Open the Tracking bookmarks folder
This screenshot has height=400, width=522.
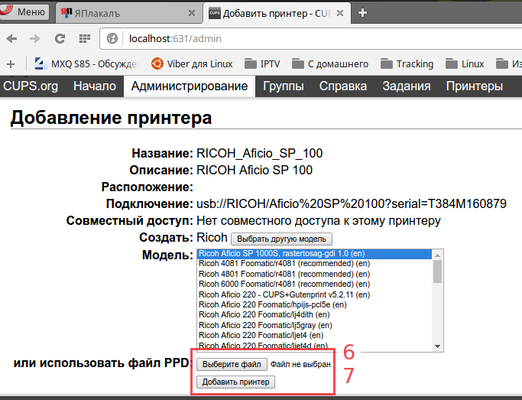pos(407,64)
